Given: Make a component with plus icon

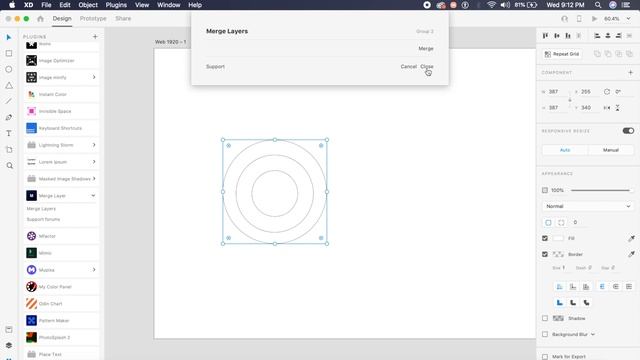Looking at the screenshot, I should pos(631,73).
